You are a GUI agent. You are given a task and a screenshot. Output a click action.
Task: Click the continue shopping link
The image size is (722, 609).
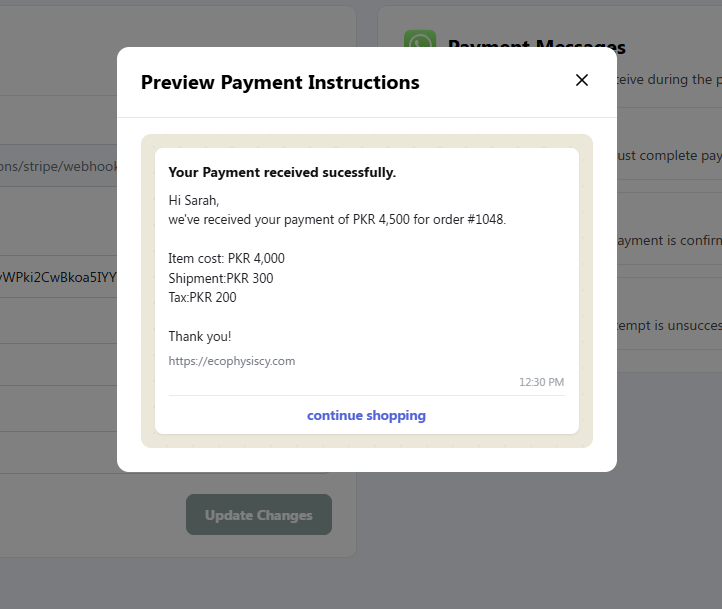(366, 415)
